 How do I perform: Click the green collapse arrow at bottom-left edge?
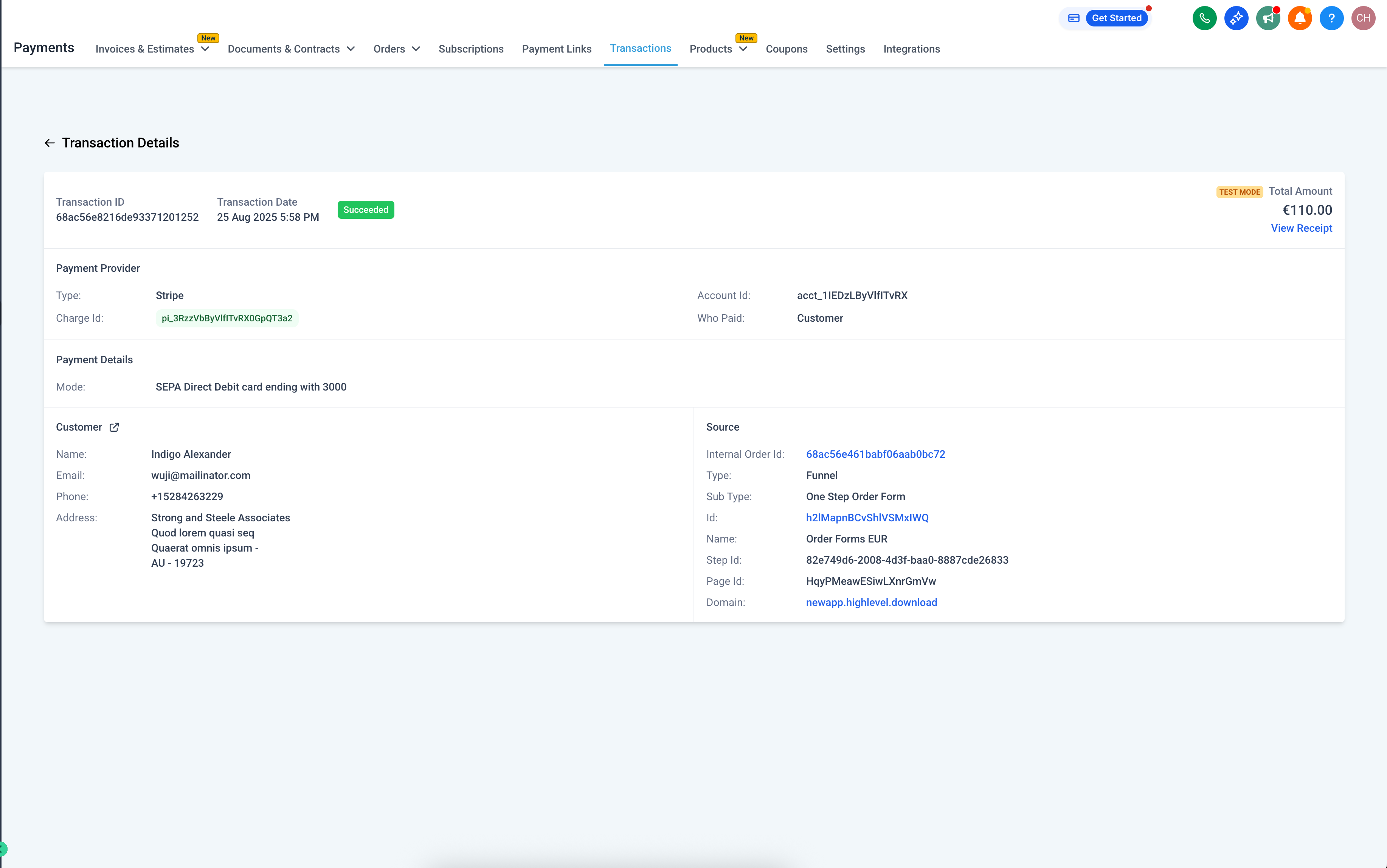[x=3, y=849]
